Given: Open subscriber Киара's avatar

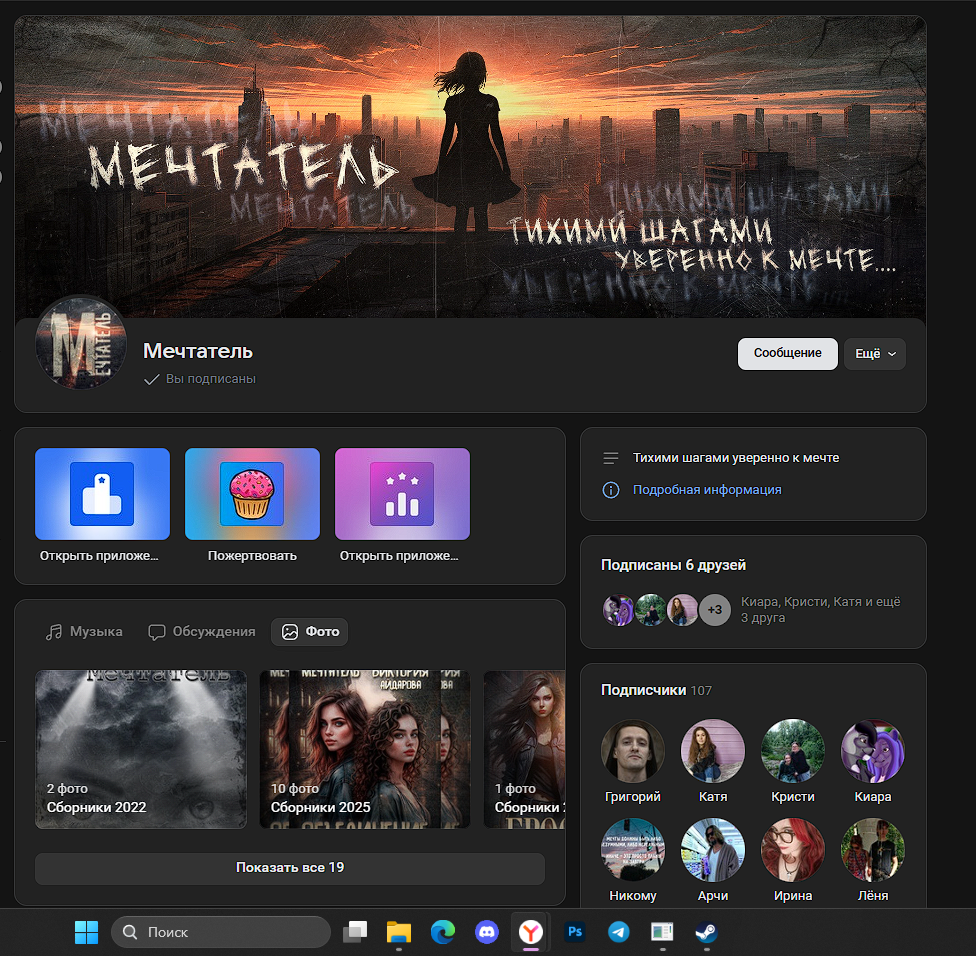Looking at the screenshot, I should click(873, 751).
